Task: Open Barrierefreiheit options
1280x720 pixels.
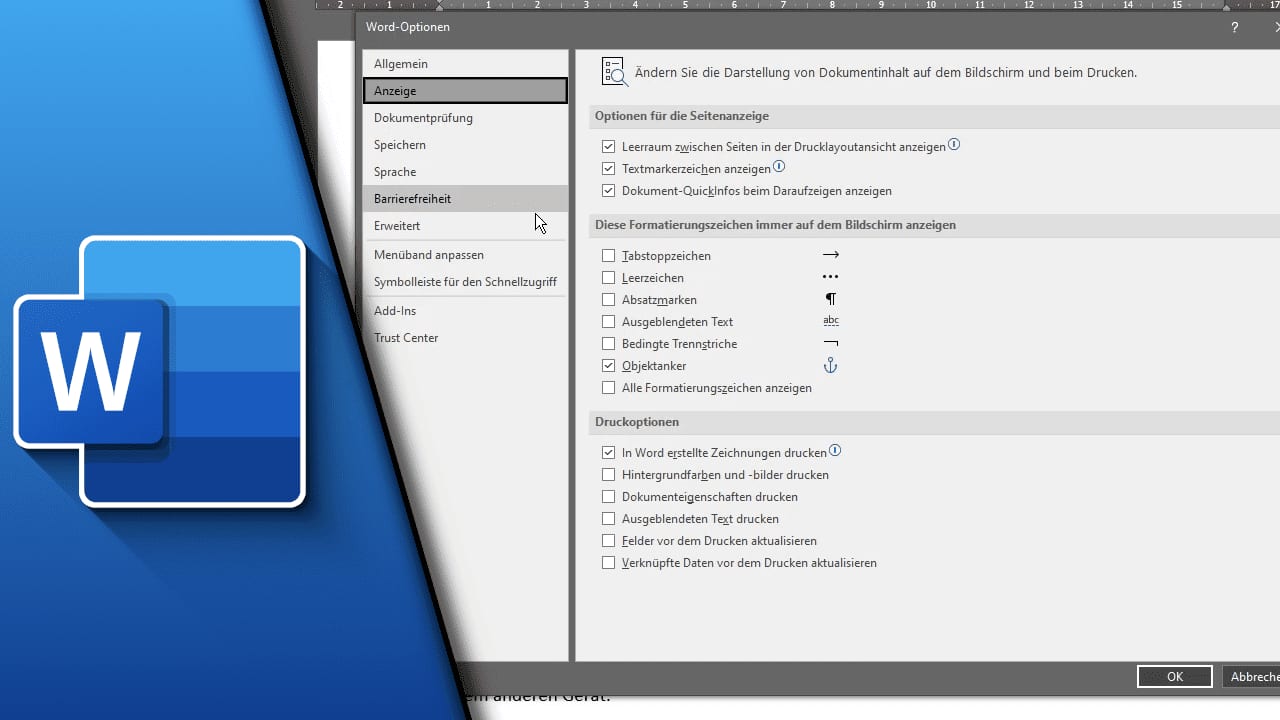Action: [465, 199]
